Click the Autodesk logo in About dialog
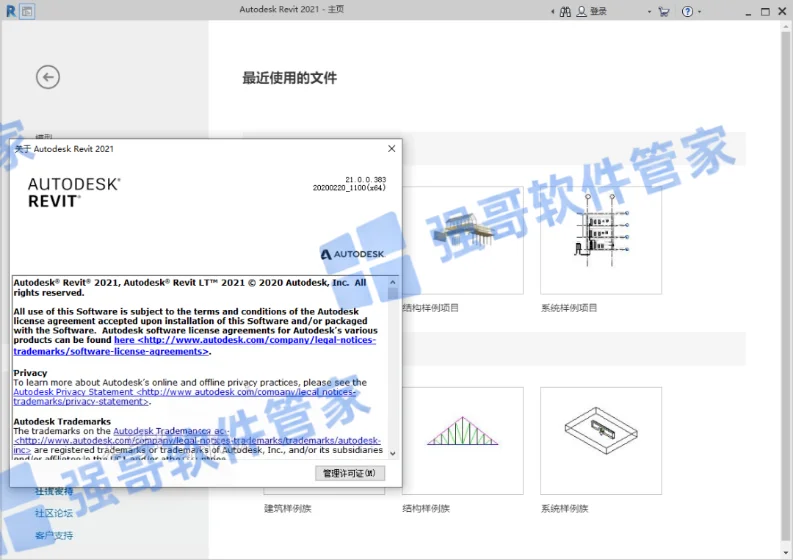 353,254
